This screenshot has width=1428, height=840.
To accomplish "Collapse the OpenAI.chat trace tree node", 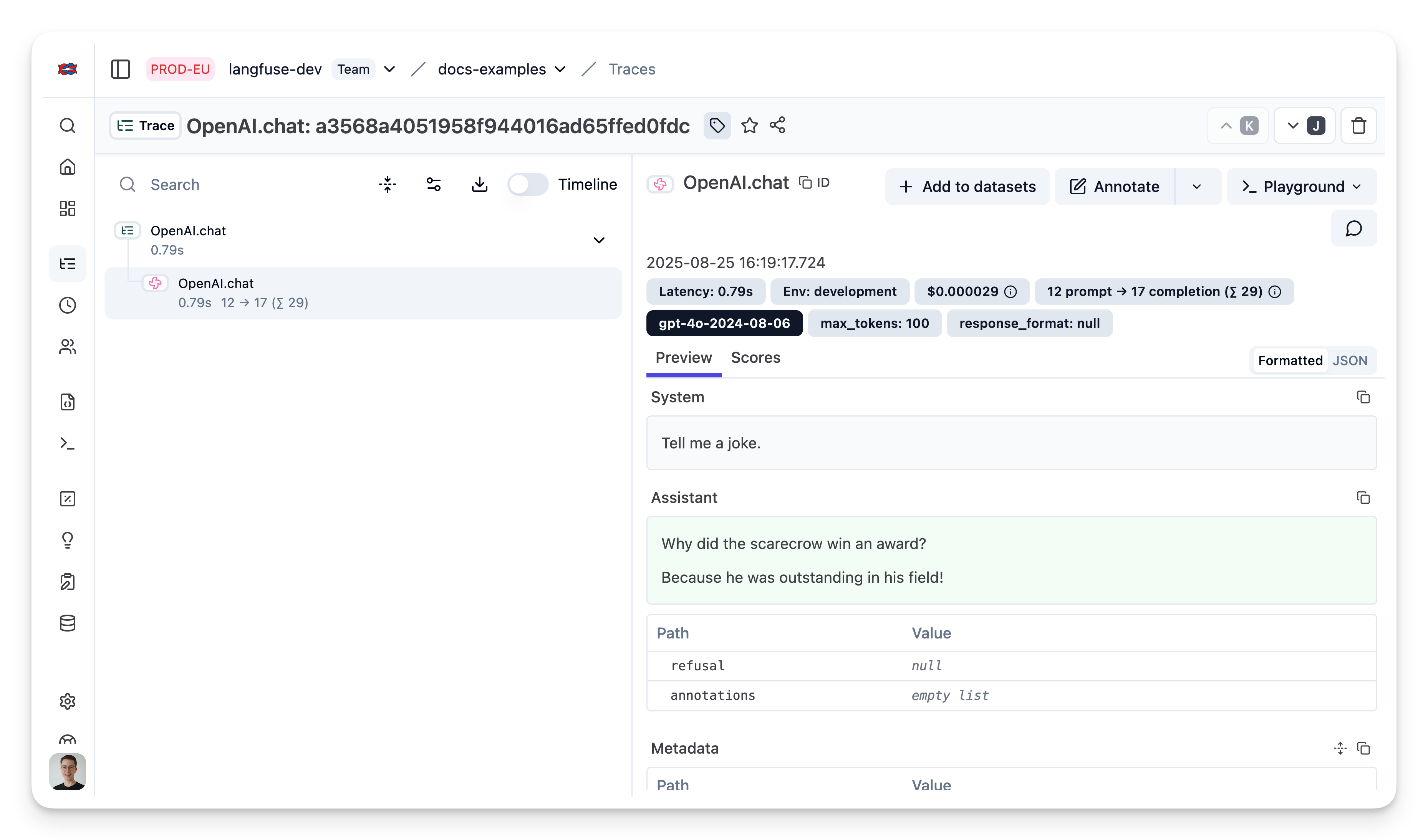I will [x=598, y=240].
